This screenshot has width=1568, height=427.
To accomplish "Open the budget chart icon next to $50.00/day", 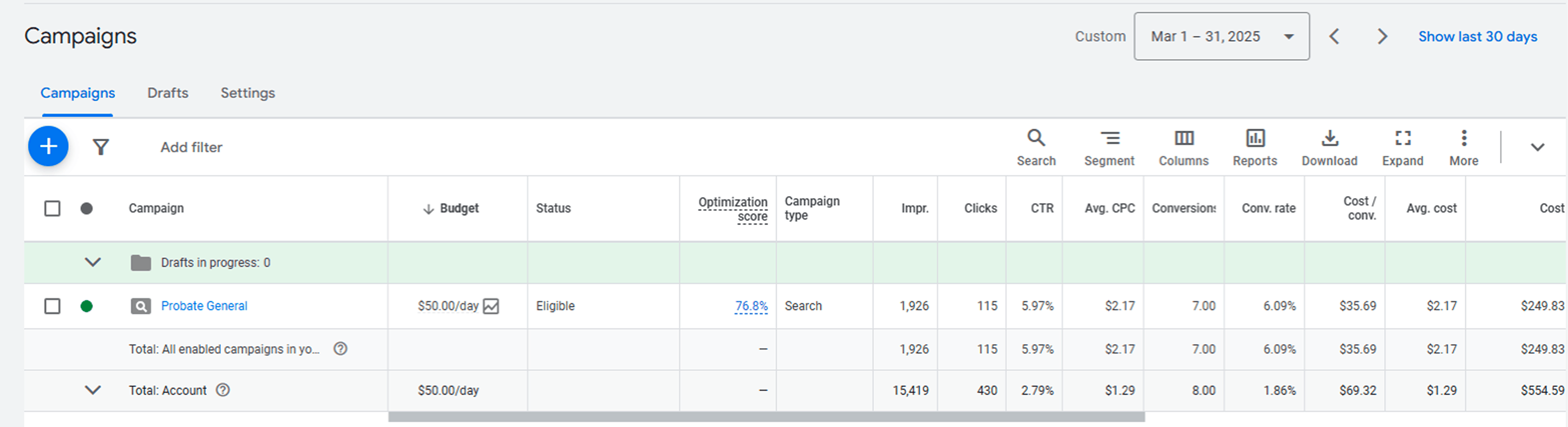I will pyautogui.click(x=491, y=306).
